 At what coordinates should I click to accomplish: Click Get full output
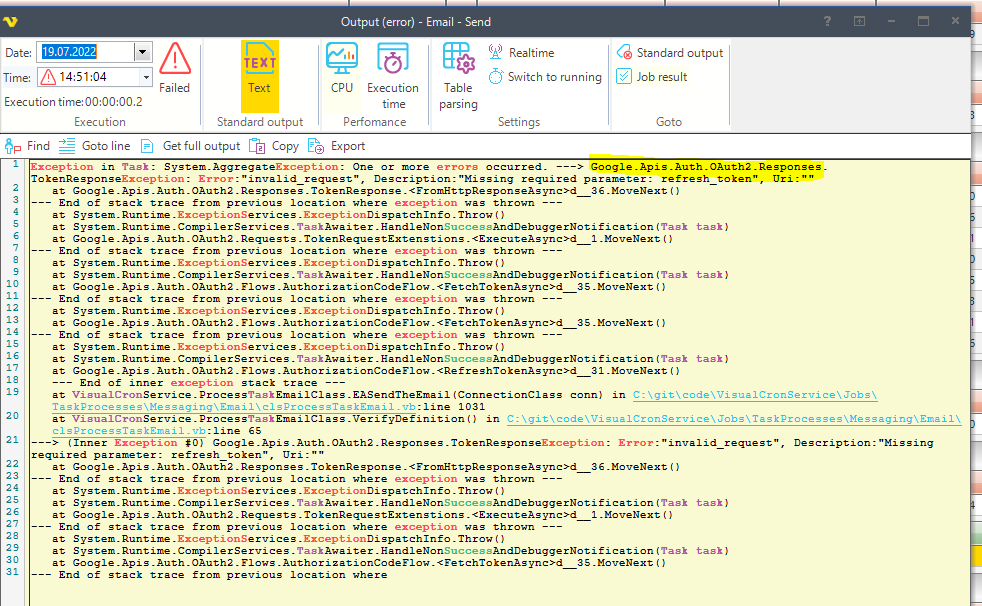[x=190, y=146]
